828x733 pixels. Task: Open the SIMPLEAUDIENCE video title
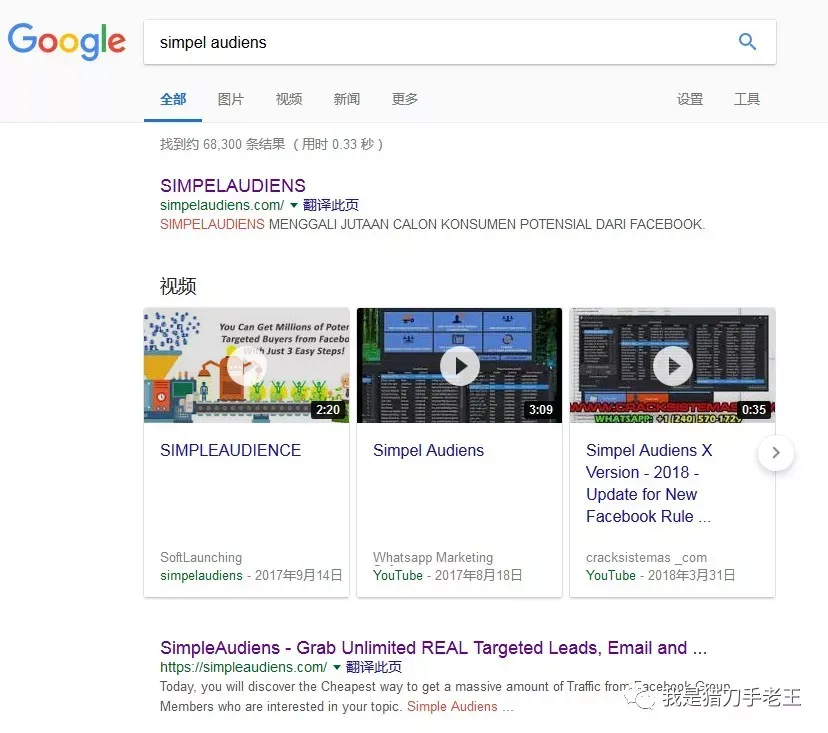pyautogui.click(x=230, y=450)
